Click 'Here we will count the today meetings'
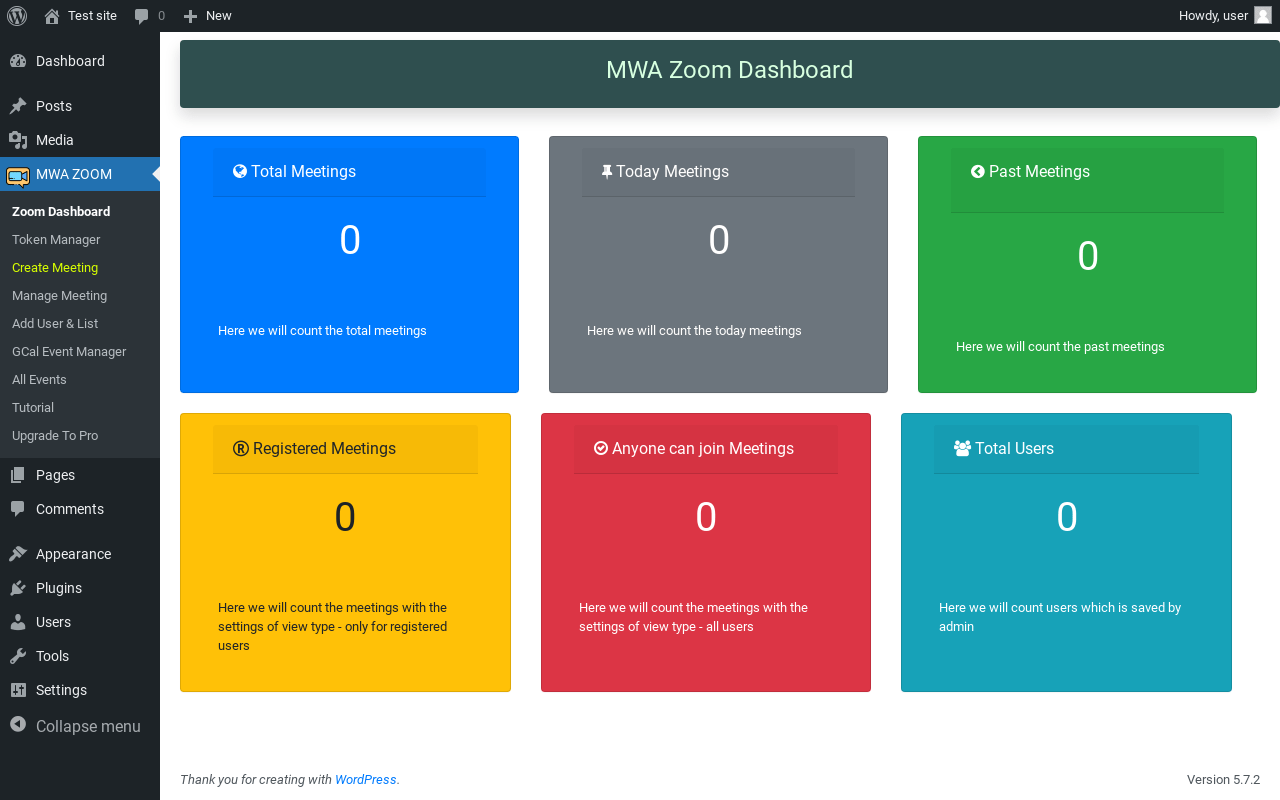 (694, 331)
